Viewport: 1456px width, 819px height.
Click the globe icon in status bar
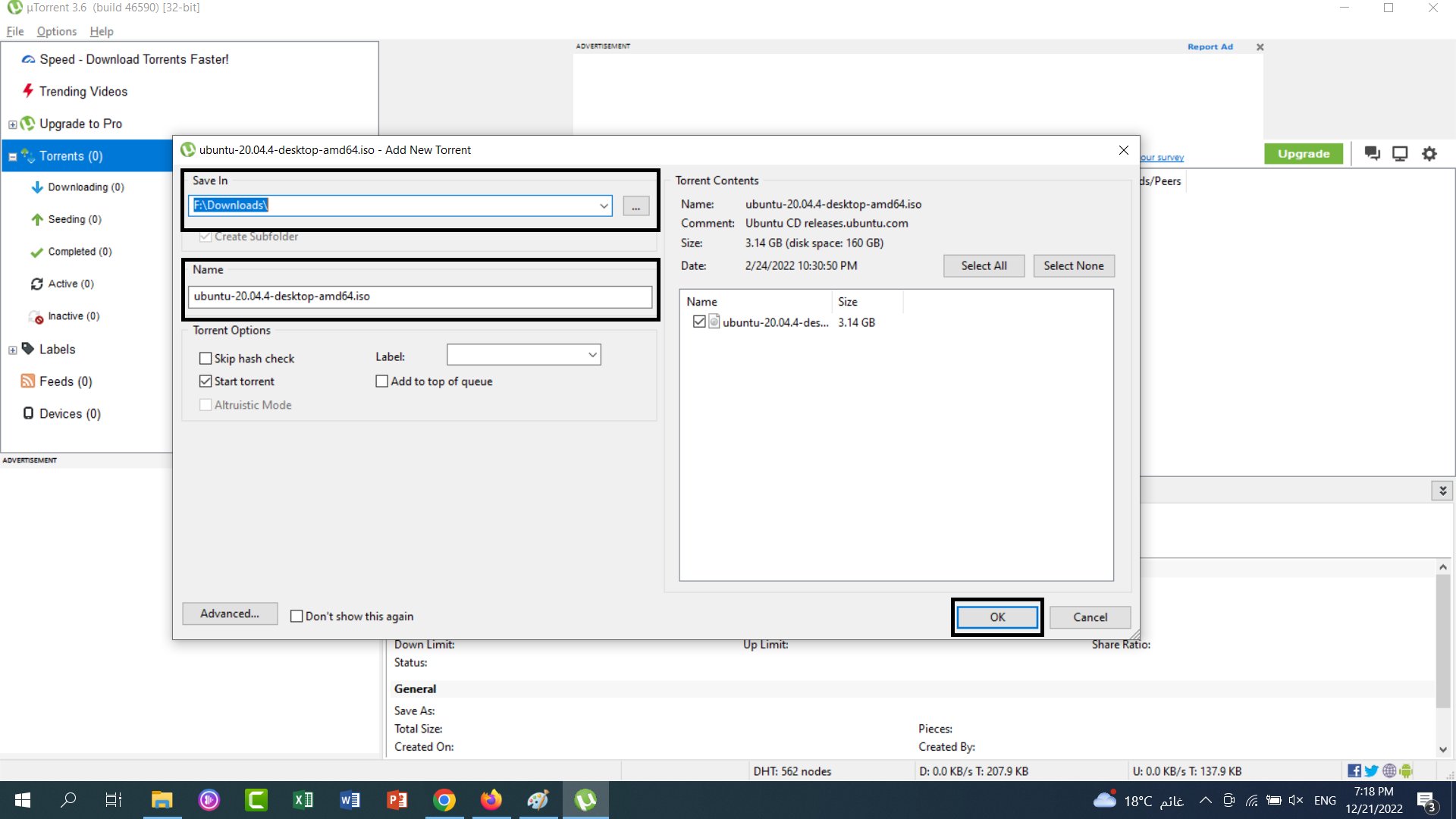point(1389,770)
